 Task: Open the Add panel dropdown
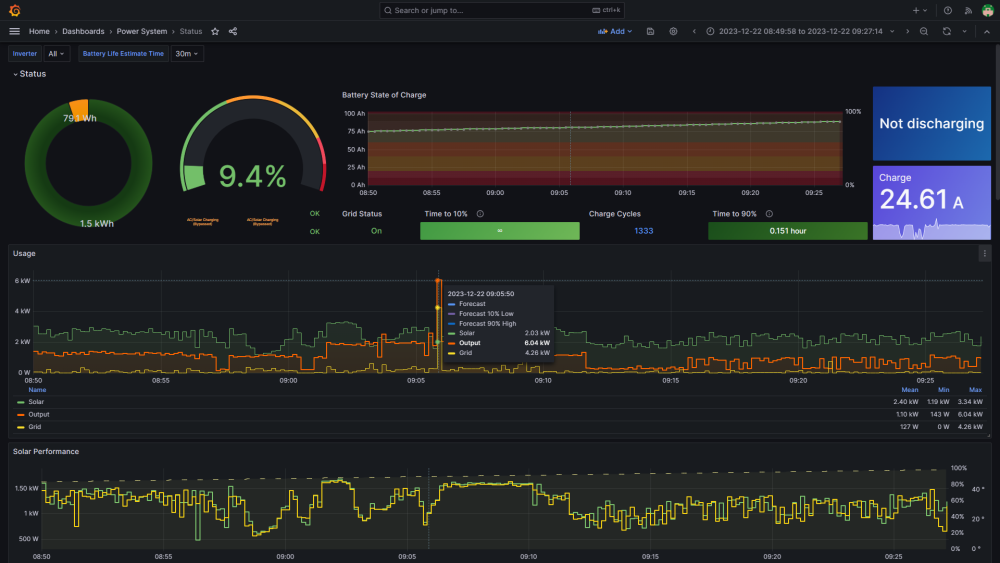pyautogui.click(x=615, y=31)
